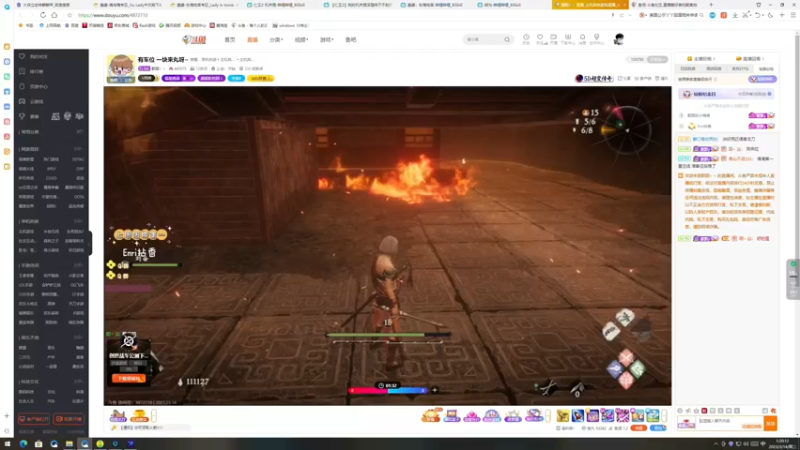This screenshot has height=450, width=800.
Task: Expand the 游戏 dropdown in the site header
Action: (326, 40)
